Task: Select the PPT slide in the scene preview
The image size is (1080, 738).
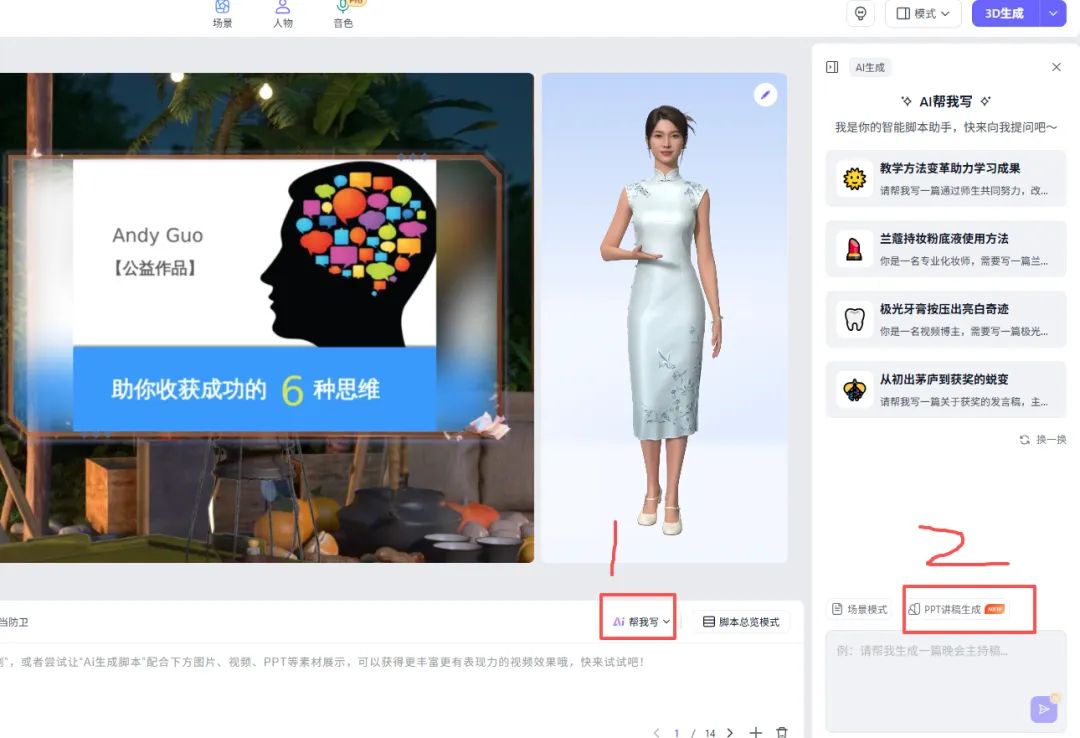Action: pos(255,295)
